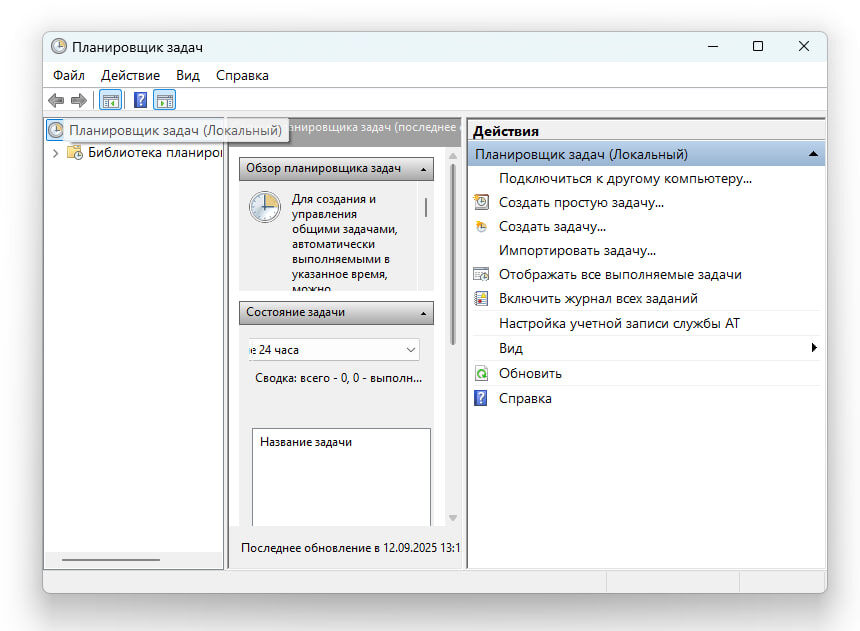Open the 24 часа period dropdown
The height and width of the screenshot is (631, 860).
(411, 350)
